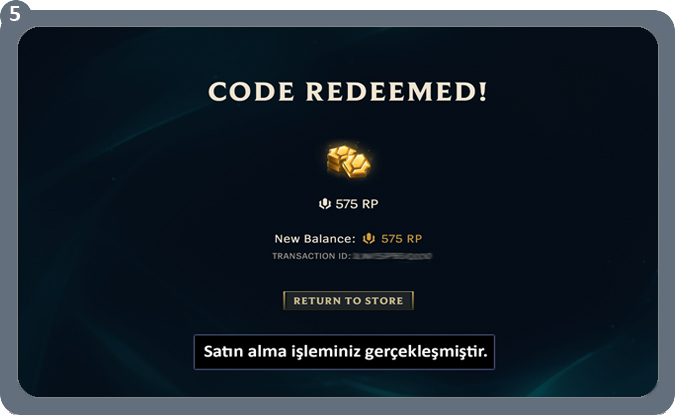Viewport: 677px width, 417px height.
Task: Click the white RP icon beside 575 RP
Action: pos(325,204)
